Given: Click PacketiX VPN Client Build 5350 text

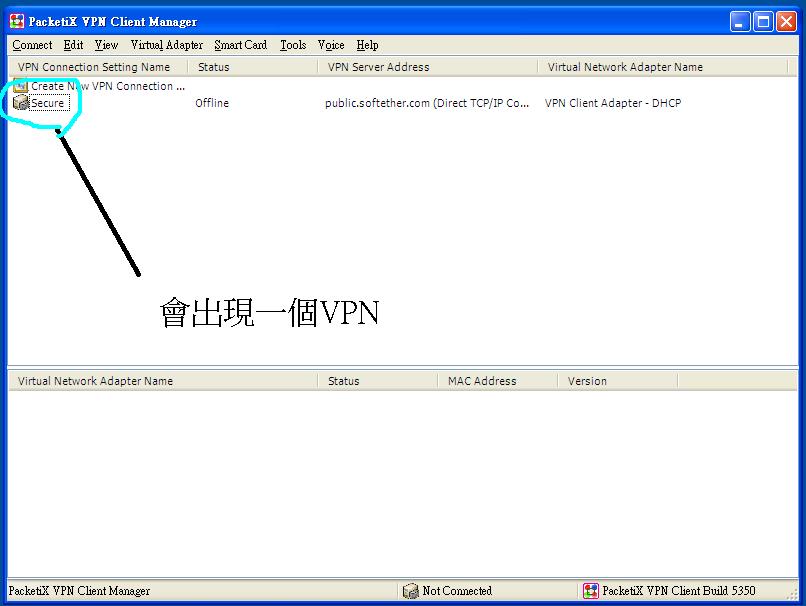Looking at the screenshot, I should 679,591.
